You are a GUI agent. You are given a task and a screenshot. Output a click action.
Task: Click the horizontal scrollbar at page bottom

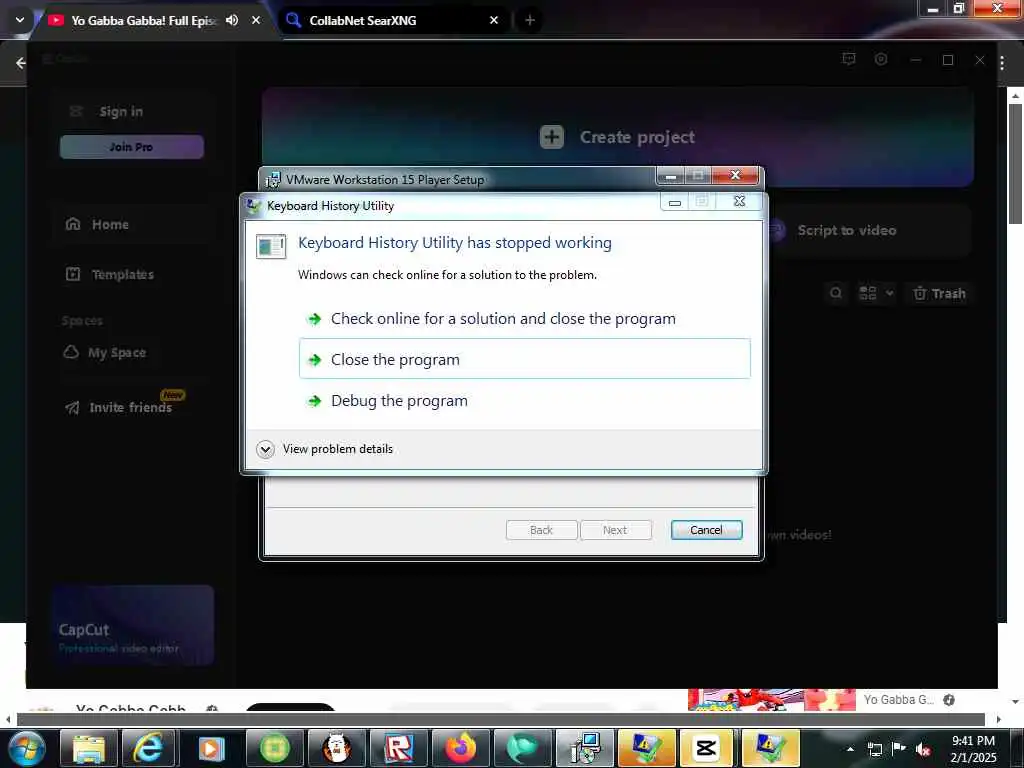point(501,720)
